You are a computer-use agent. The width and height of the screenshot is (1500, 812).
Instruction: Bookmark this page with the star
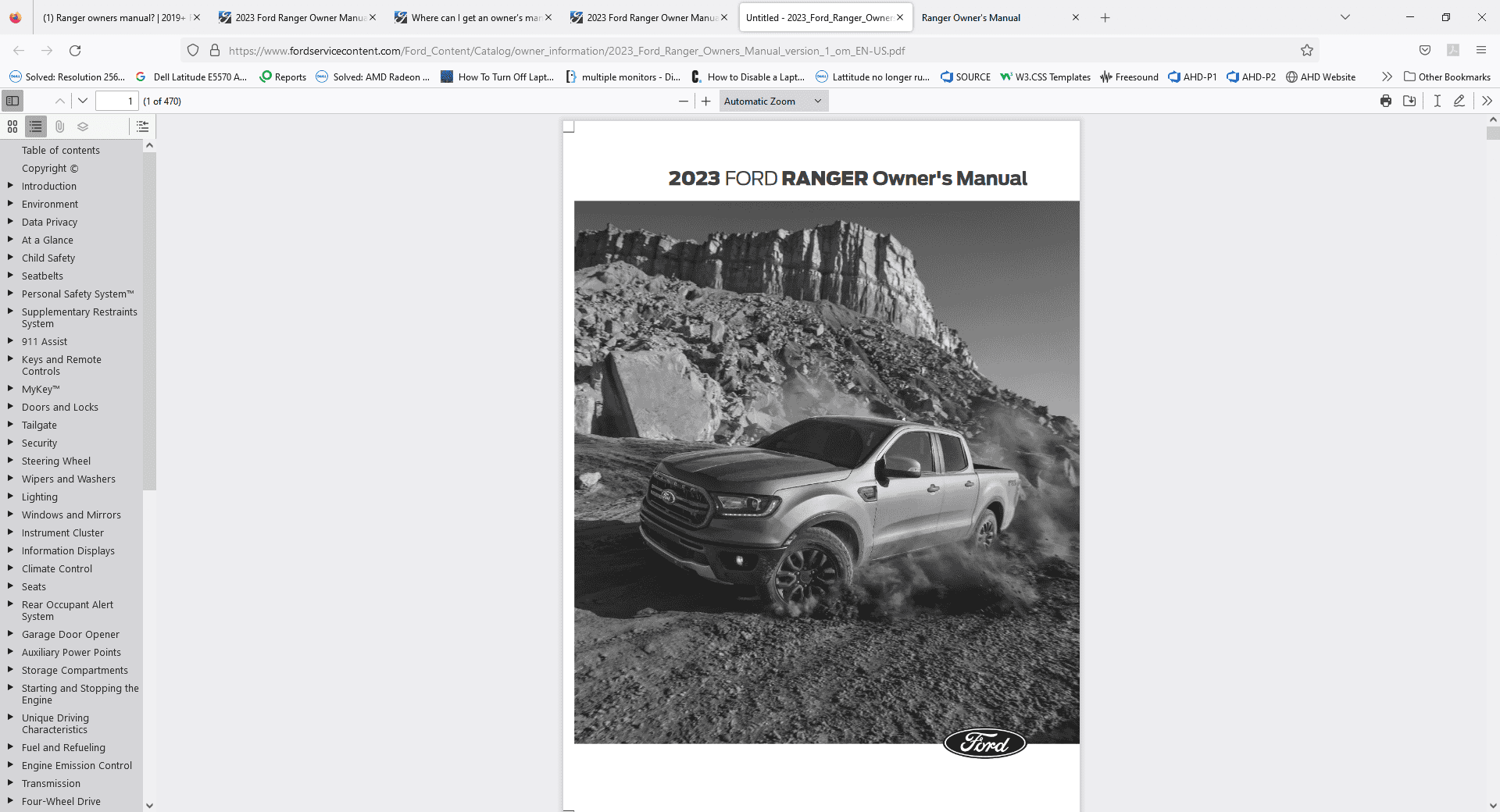click(x=1307, y=50)
